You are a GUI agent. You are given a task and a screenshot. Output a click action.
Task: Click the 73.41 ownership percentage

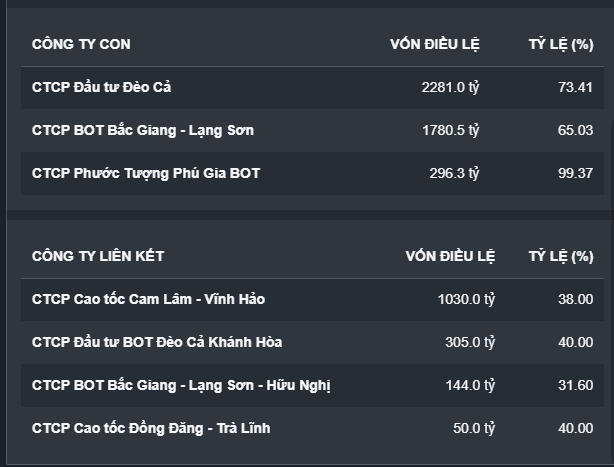[575, 87]
